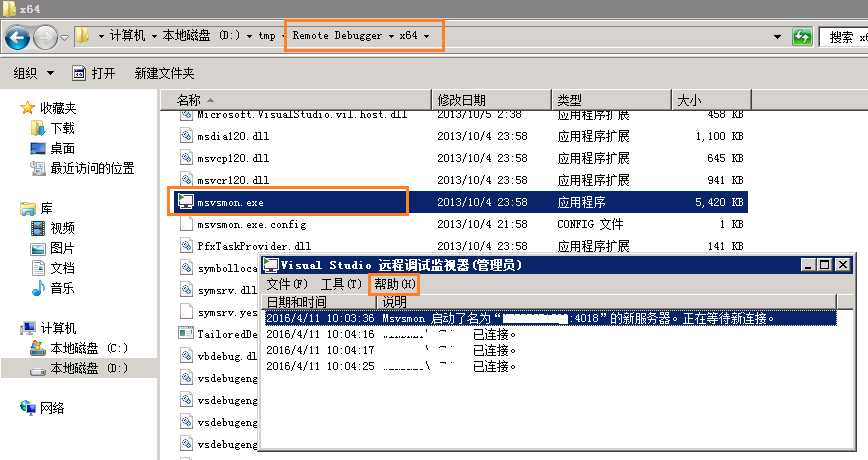Viewport: 868px width, 460px height.
Task: Open 视频 library
Action: (x=53, y=228)
